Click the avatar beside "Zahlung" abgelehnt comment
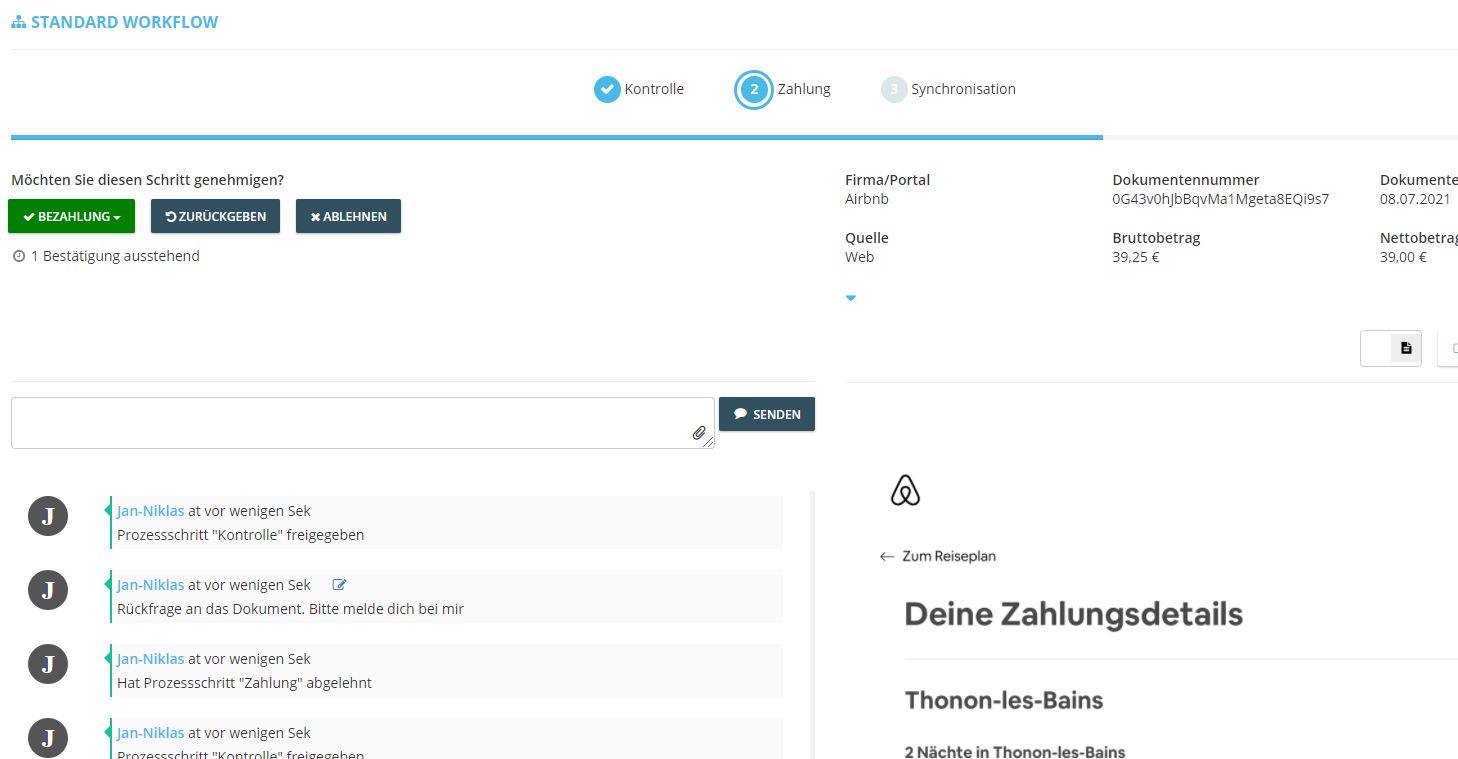This screenshot has width=1458, height=759. 48,664
